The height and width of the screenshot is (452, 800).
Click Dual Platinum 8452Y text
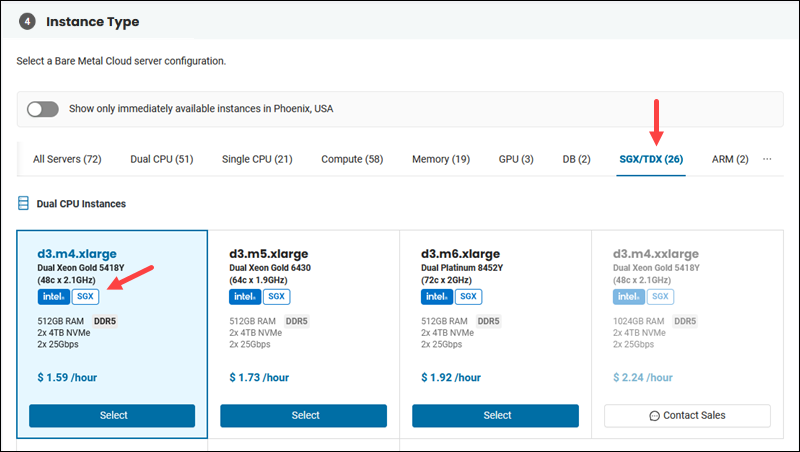pos(462,268)
